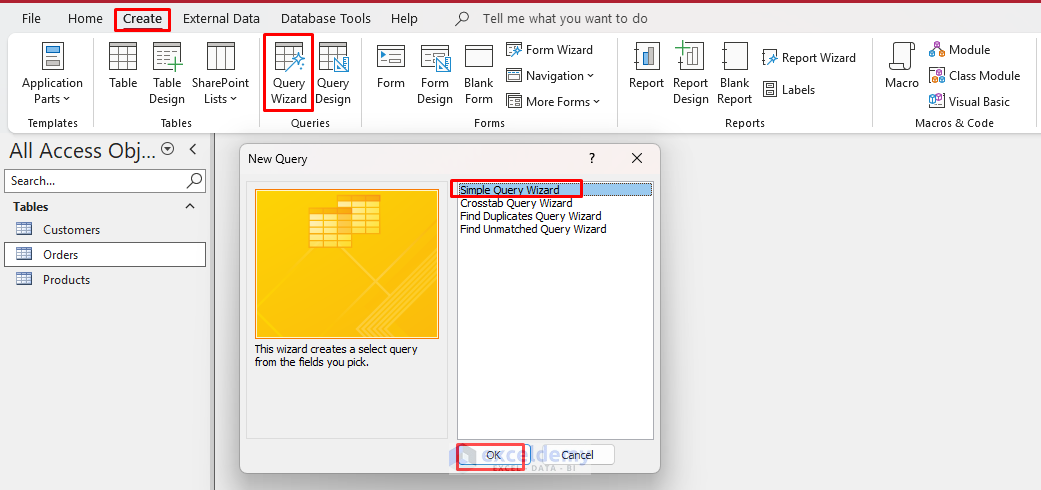The image size is (1041, 490).
Task: Select the Orders table
Action: [x=105, y=254]
